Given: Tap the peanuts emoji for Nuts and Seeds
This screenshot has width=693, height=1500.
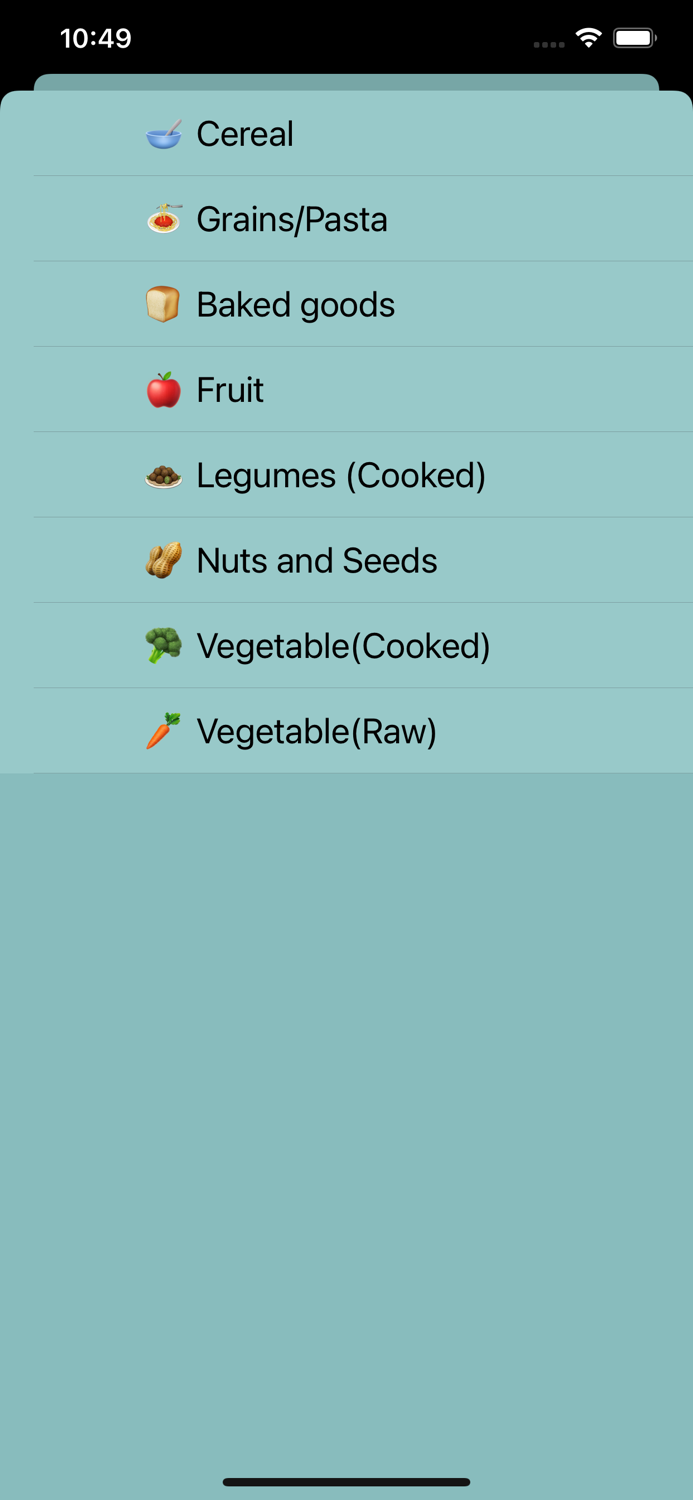Looking at the screenshot, I should tap(165, 560).
